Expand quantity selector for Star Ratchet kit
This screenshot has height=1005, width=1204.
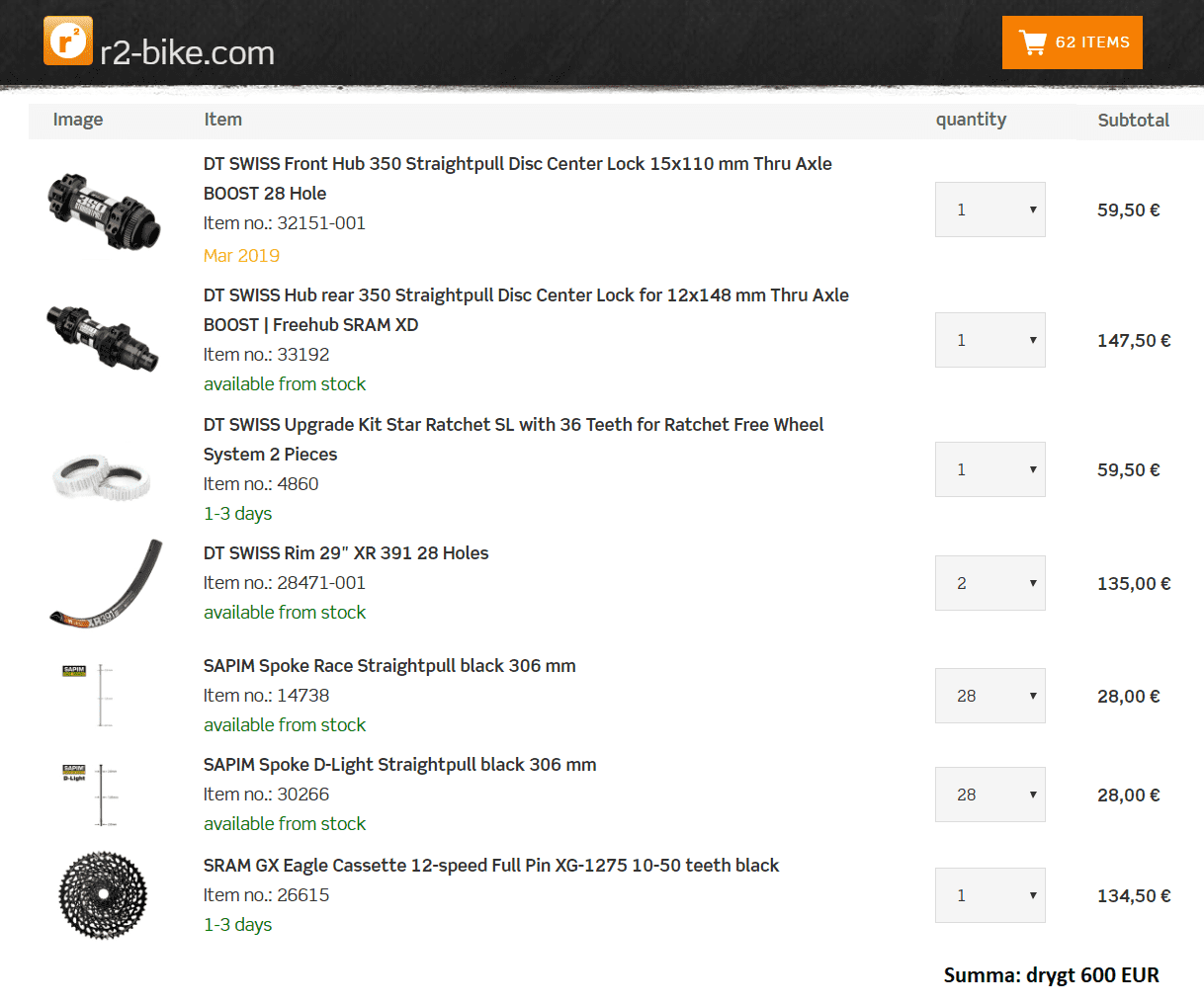(989, 469)
